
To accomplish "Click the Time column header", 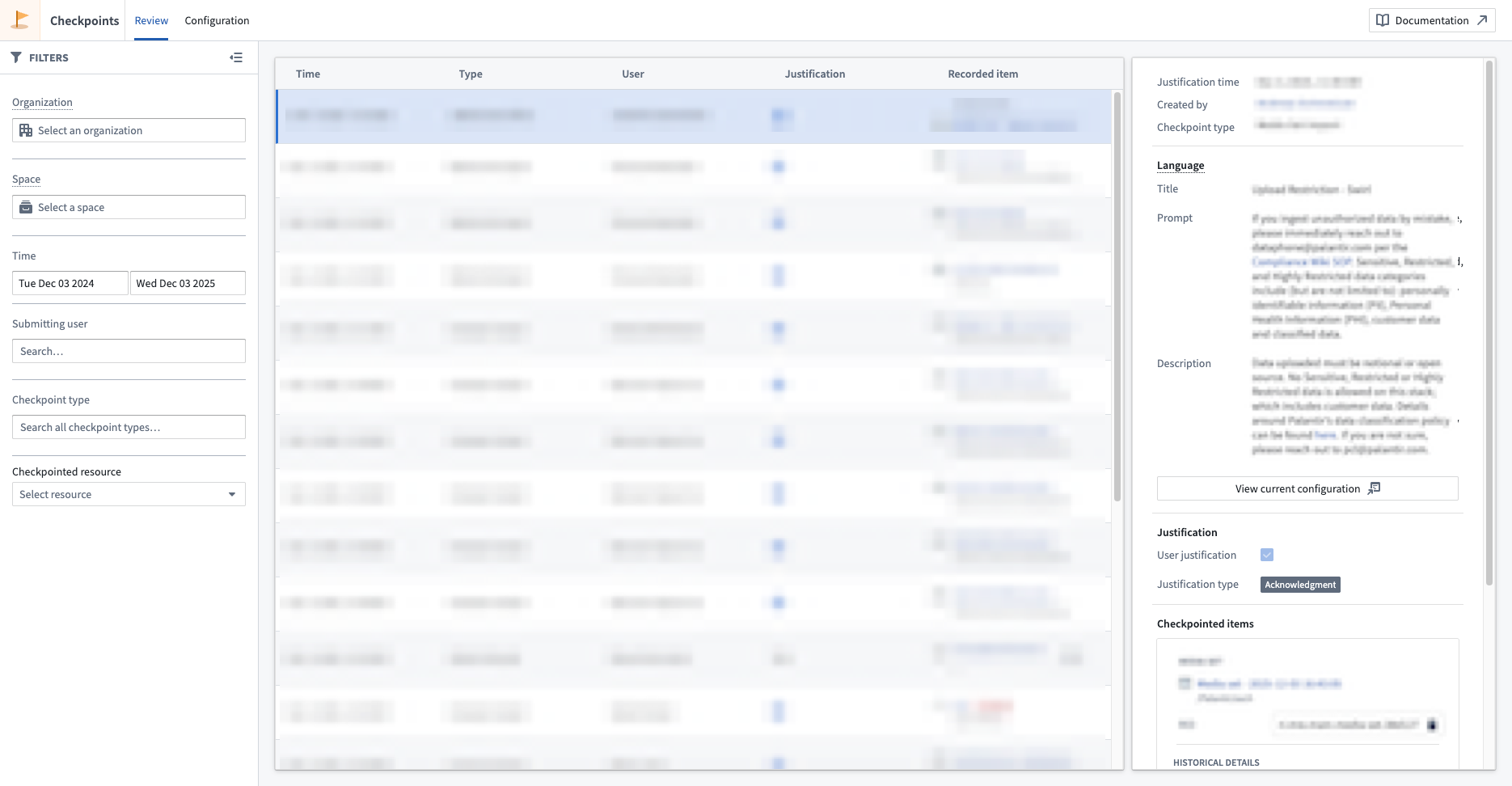I will pyautogui.click(x=308, y=74).
